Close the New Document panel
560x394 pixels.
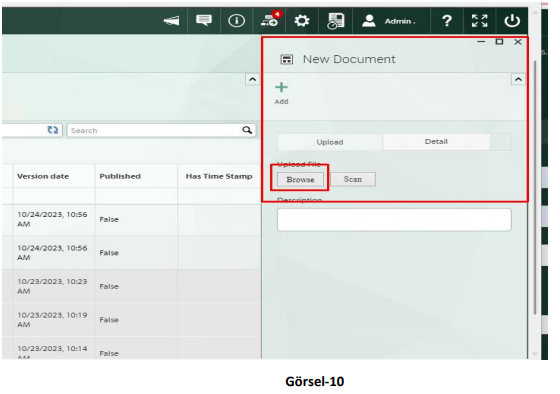coord(518,42)
